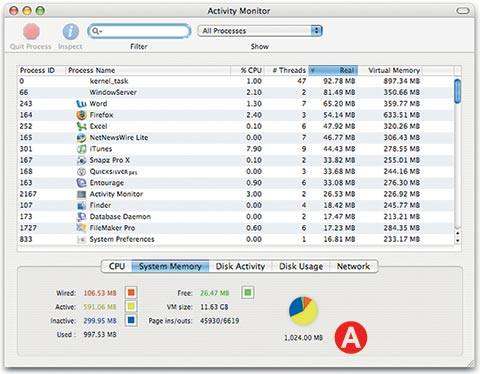480x374 pixels.
Task: Click the orange Wired color swatch
Action: pos(131,293)
